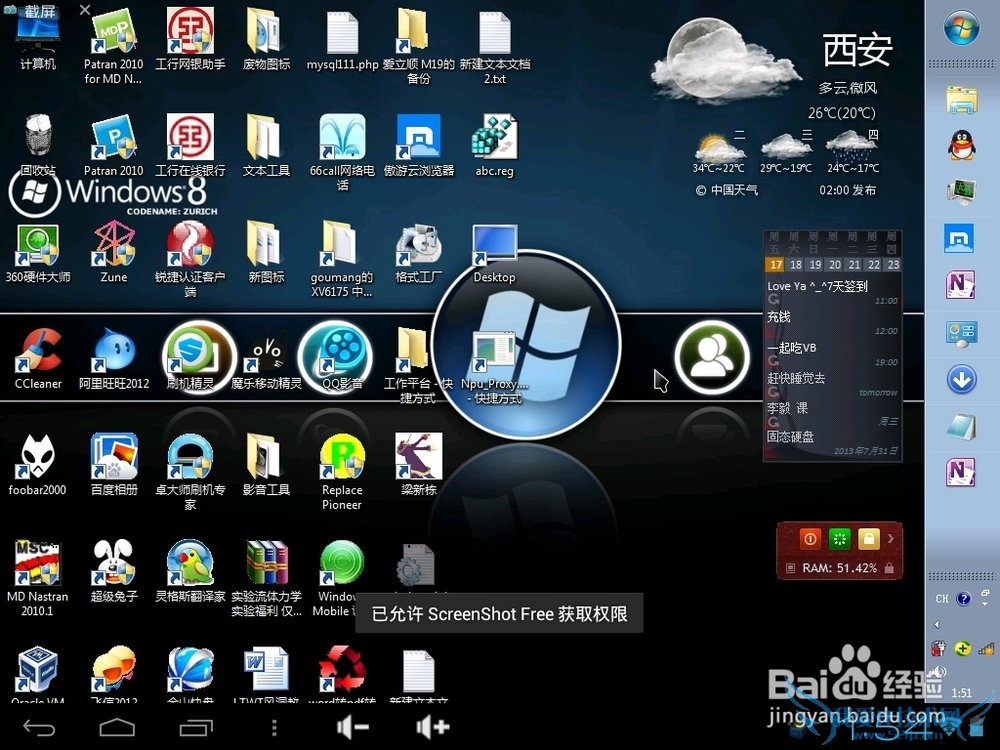The width and height of the screenshot is (1000, 750).
Task: Open 百度相册 shortcut
Action: [x=114, y=466]
